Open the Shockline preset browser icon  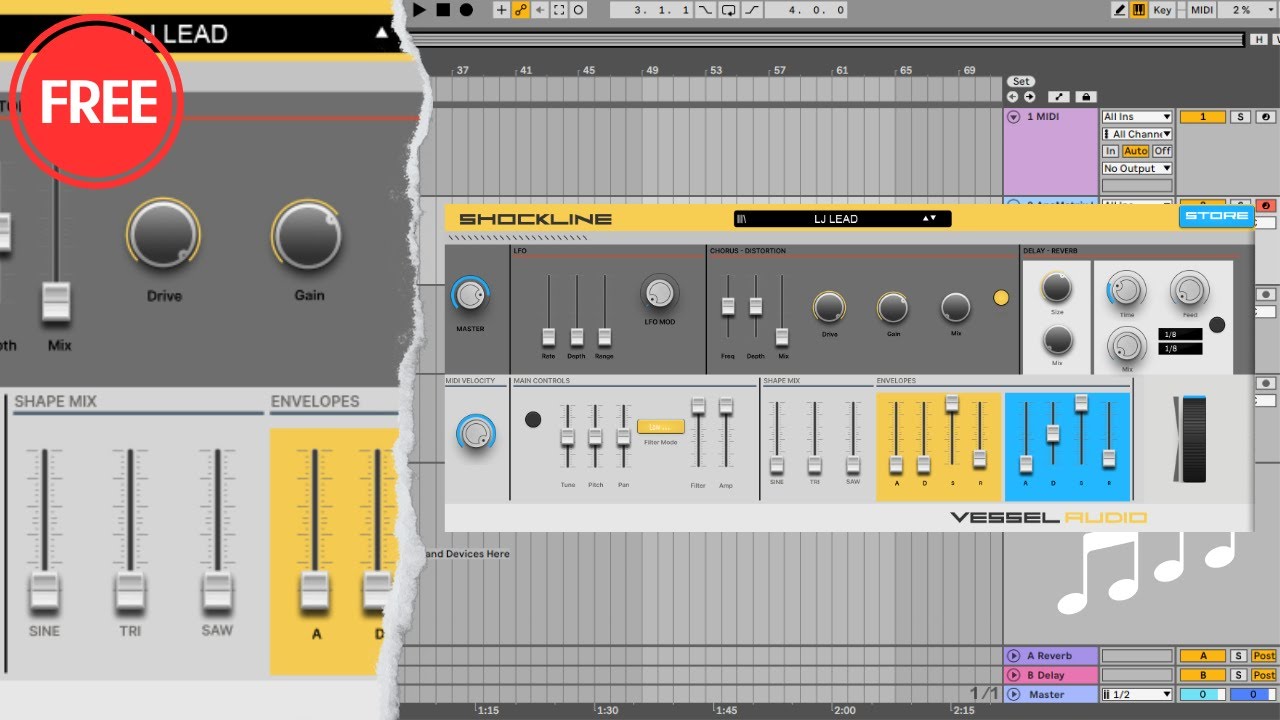(x=741, y=219)
